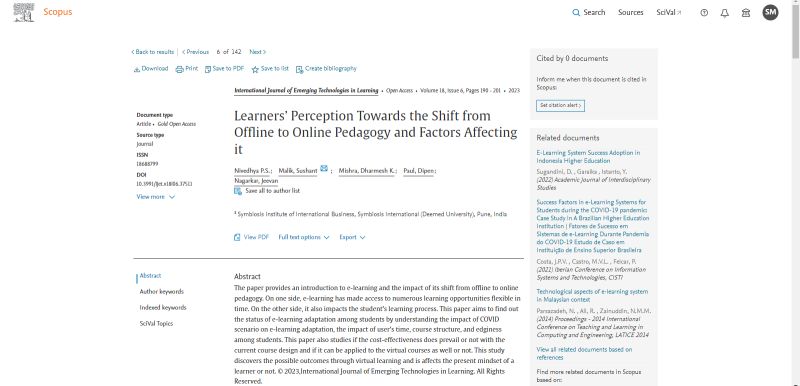Open the SM user profile avatar
Image resolution: width=800 pixels, height=386 pixels.
[770, 12]
